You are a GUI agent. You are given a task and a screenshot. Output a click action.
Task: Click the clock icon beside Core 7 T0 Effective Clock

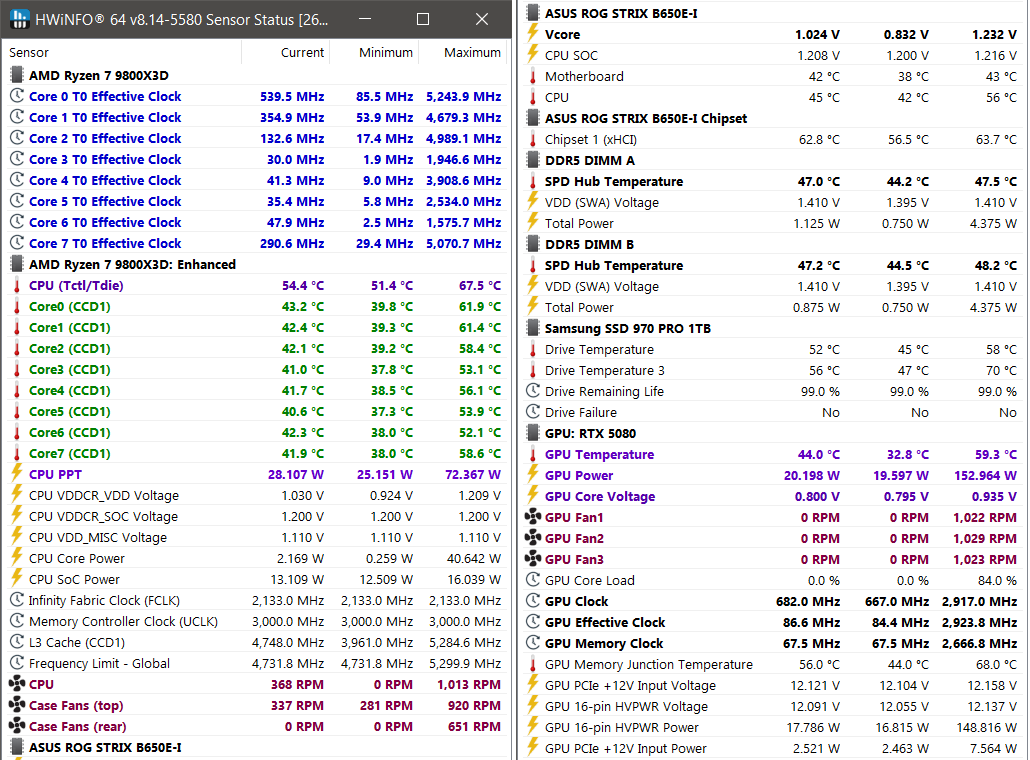point(17,243)
